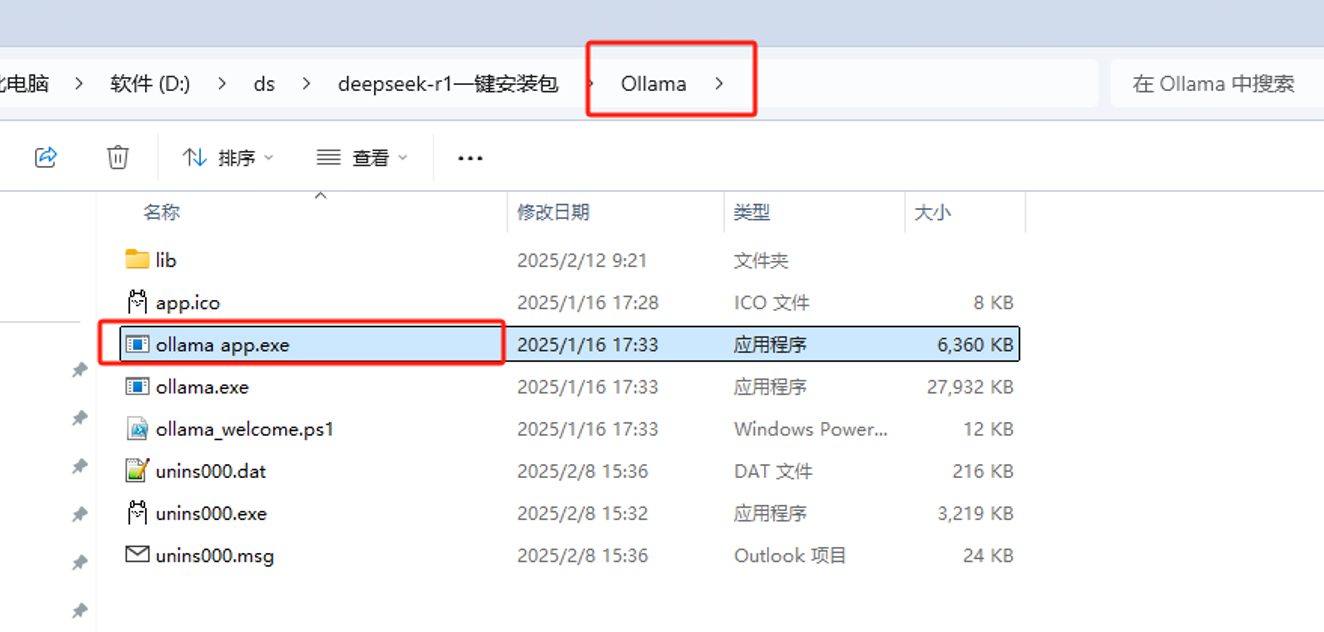Image resolution: width=1324 pixels, height=632 pixels.
Task: Select the ollama_welcome.ps1 script file
Action: [244, 429]
